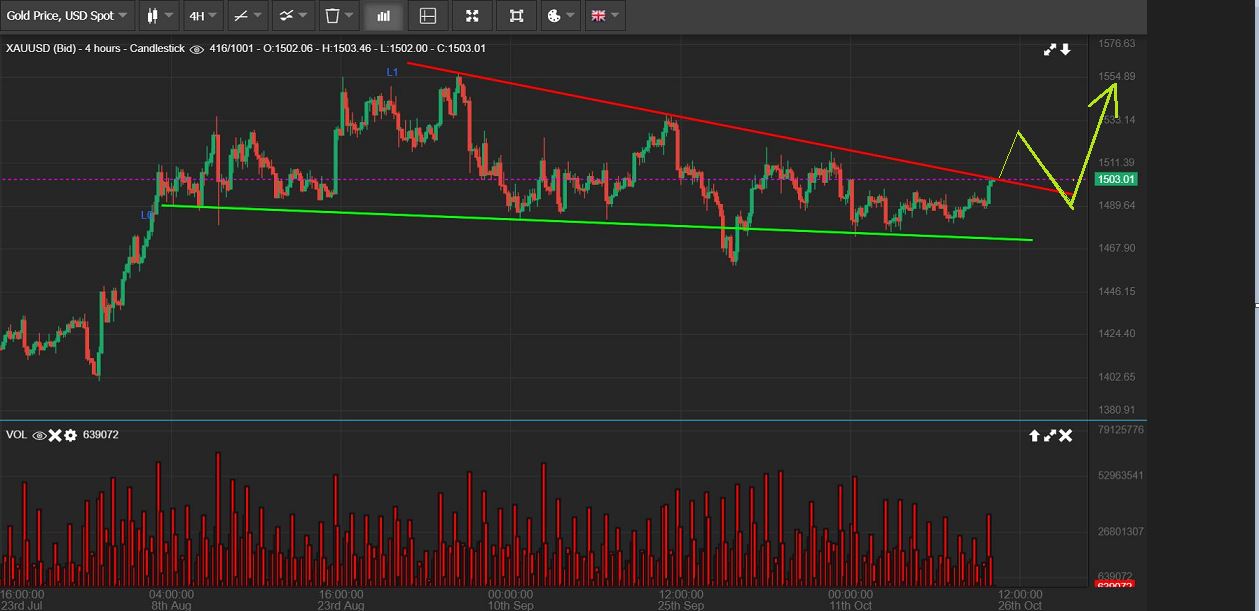This screenshot has height=611, width=1259.
Task: Remove VOL indicator with X beside eye
Action: click(56, 435)
